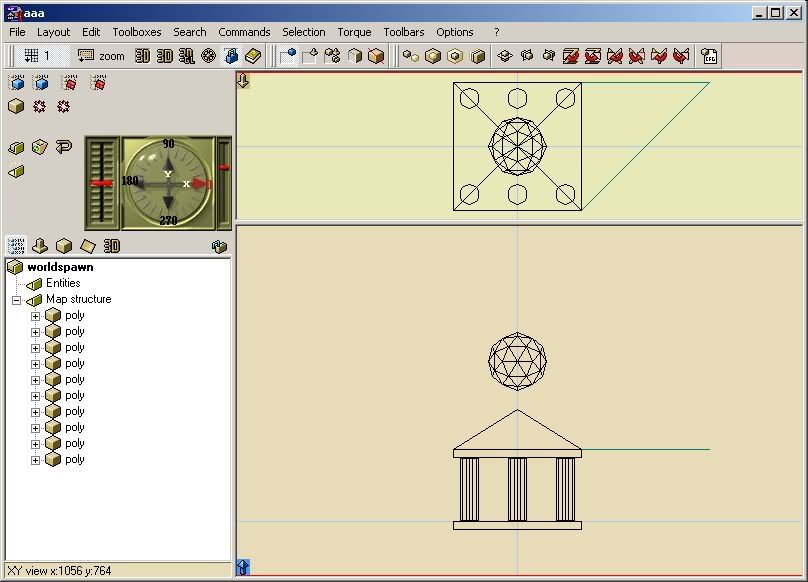
Task: Collapse the Map structure node
Action: point(16,300)
